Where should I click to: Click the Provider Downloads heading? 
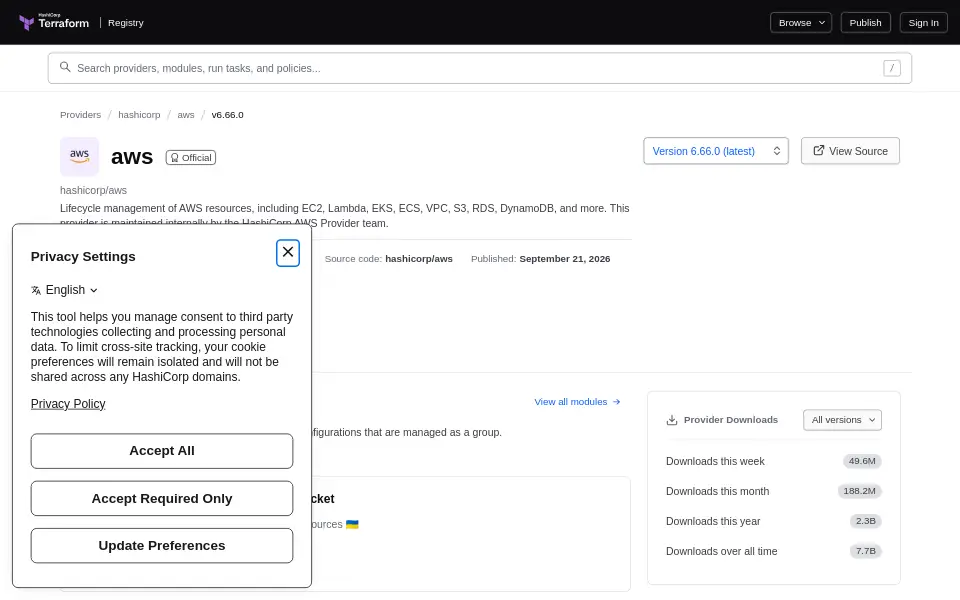pyautogui.click(x=730, y=419)
